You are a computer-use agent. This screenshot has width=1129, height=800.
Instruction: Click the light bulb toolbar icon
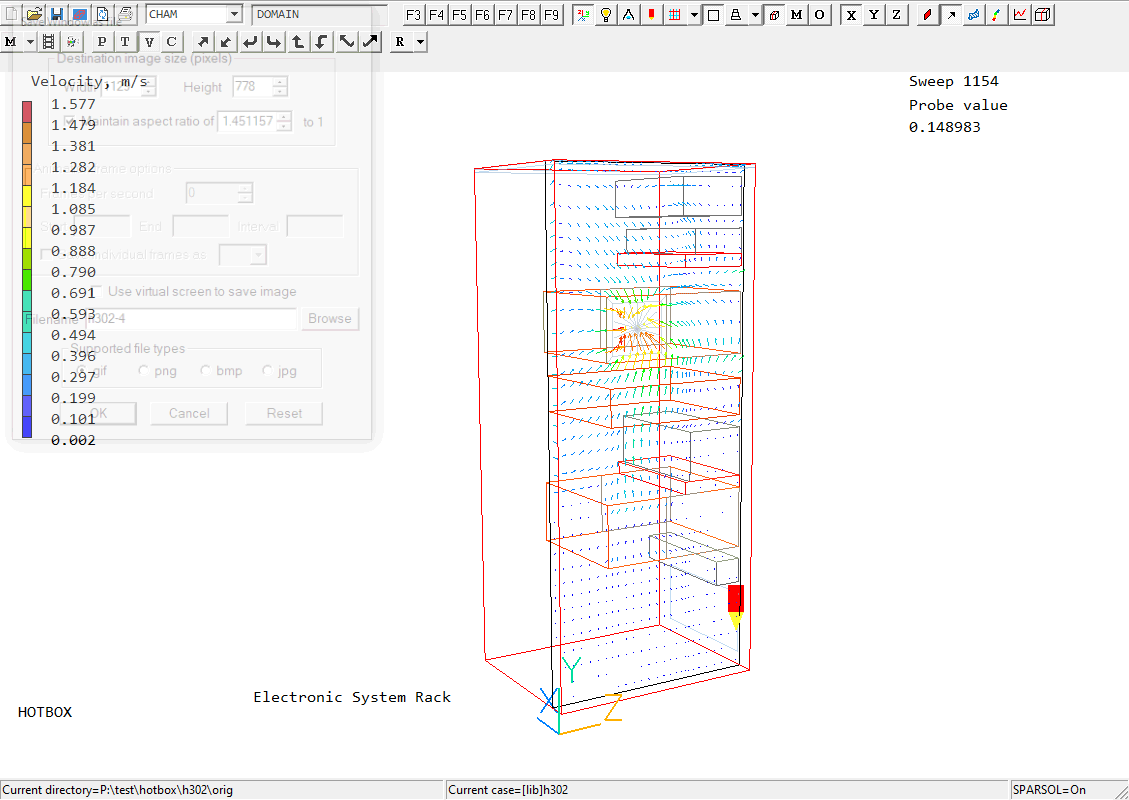(x=605, y=14)
